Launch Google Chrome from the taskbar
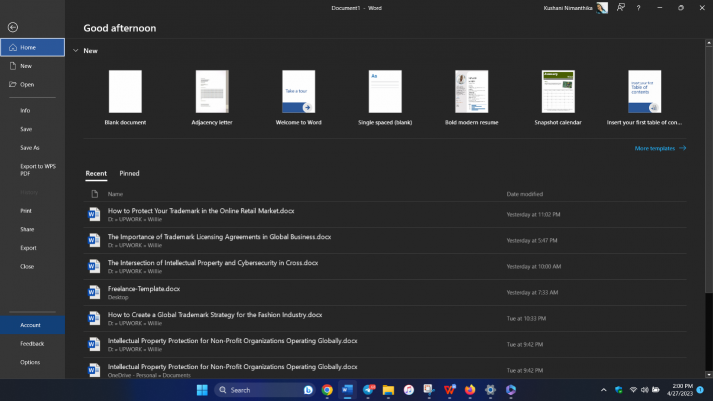 (x=327, y=390)
